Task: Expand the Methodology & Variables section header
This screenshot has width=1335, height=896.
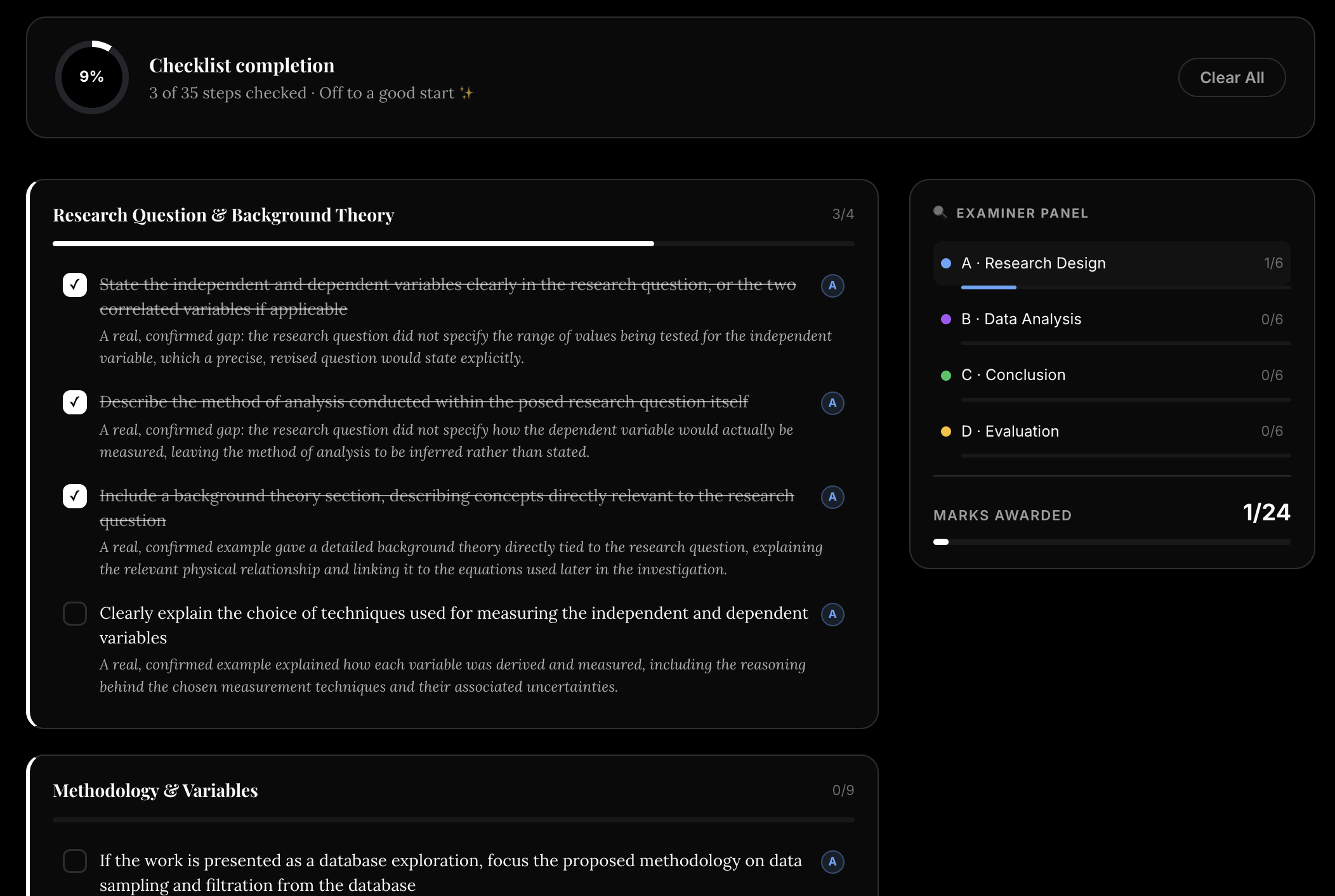Action: click(x=453, y=791)
